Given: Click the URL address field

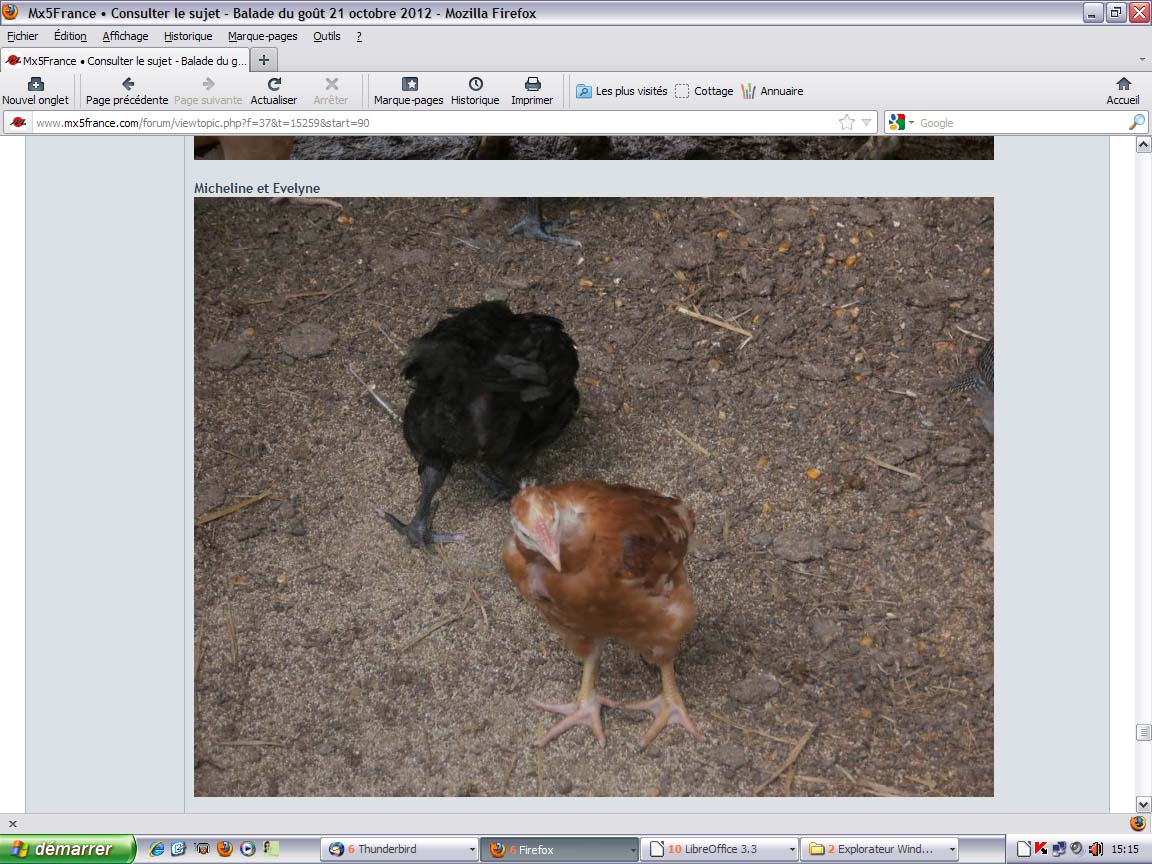Looking at the screenshot, I should click(433, 123).
